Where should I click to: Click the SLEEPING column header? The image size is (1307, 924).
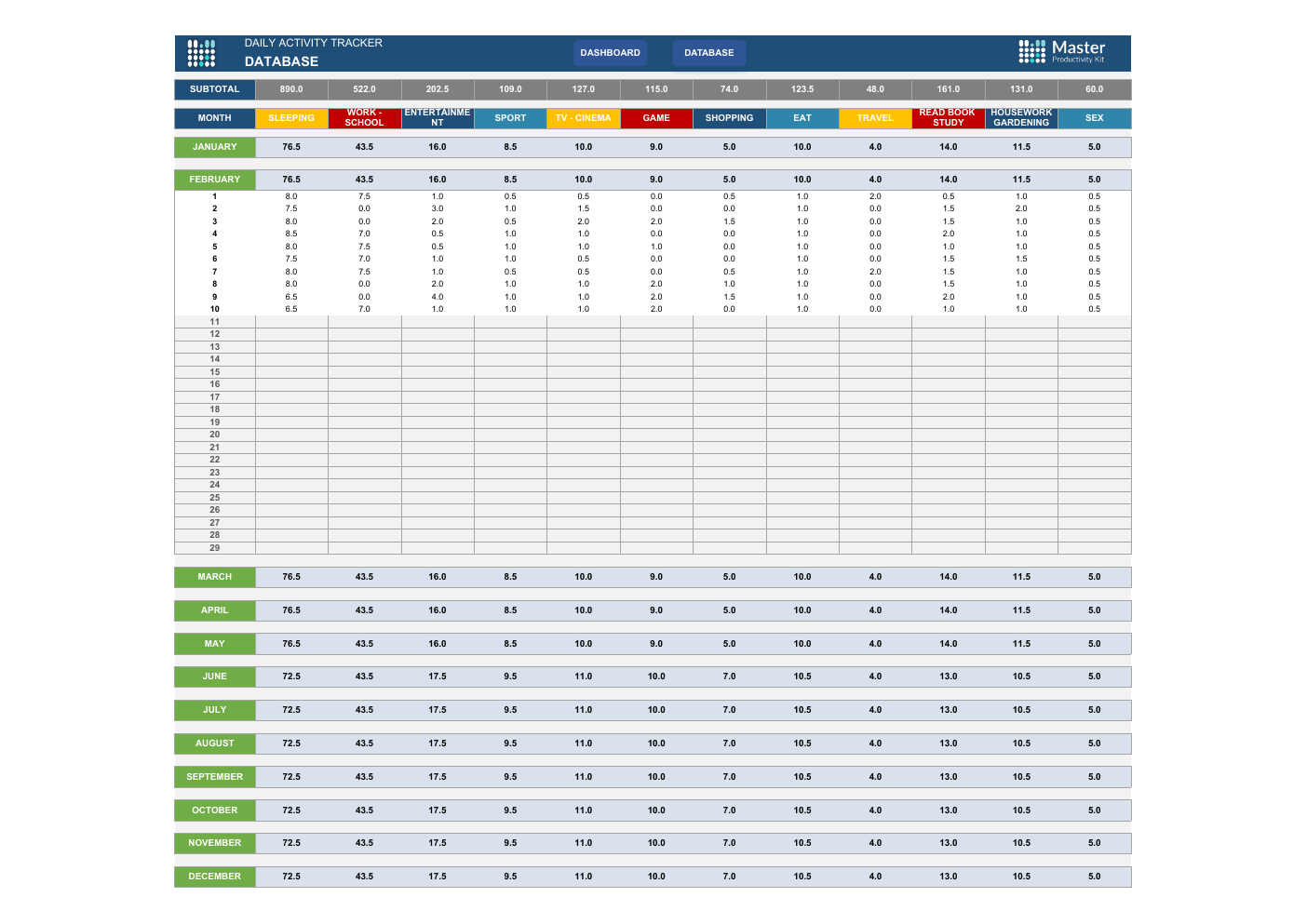291,118
